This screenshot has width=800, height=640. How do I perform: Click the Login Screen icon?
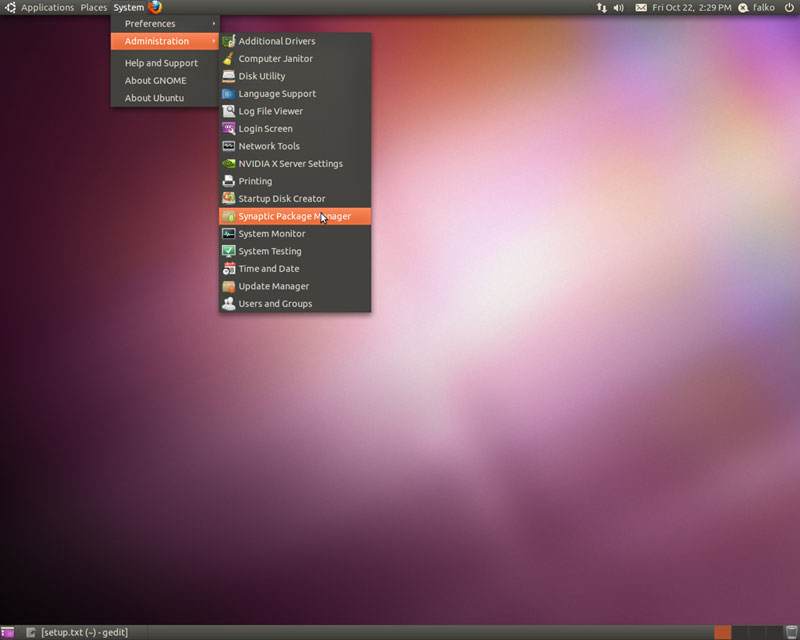tap(229, 129)
